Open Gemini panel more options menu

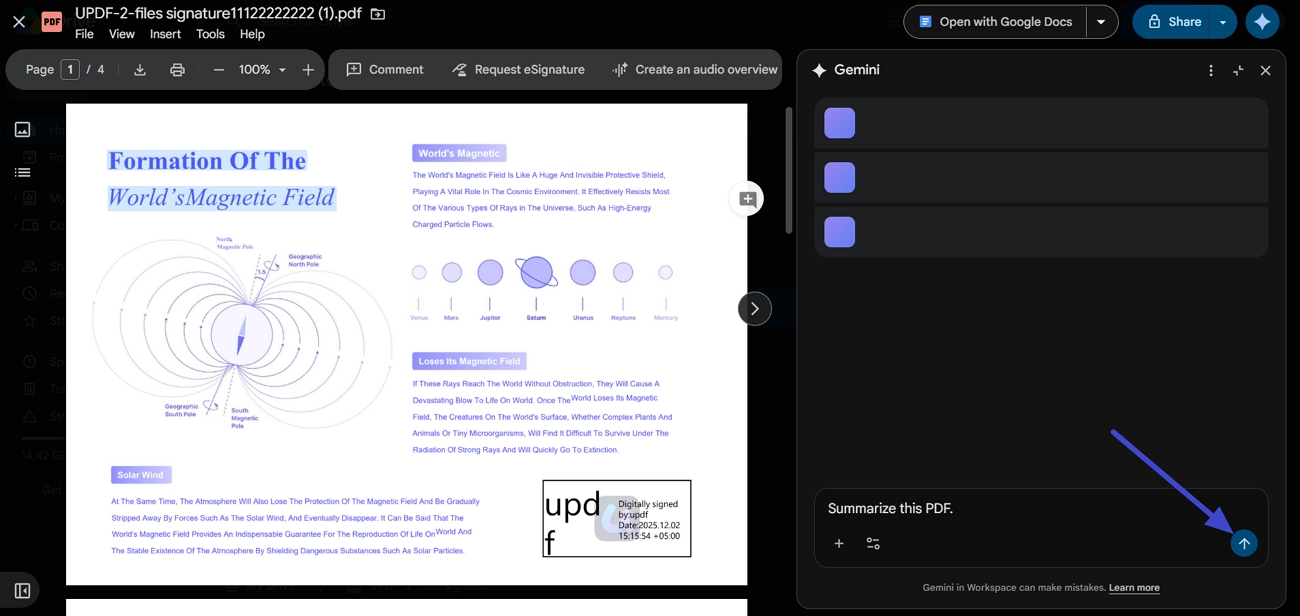(x=1211, y=71)
